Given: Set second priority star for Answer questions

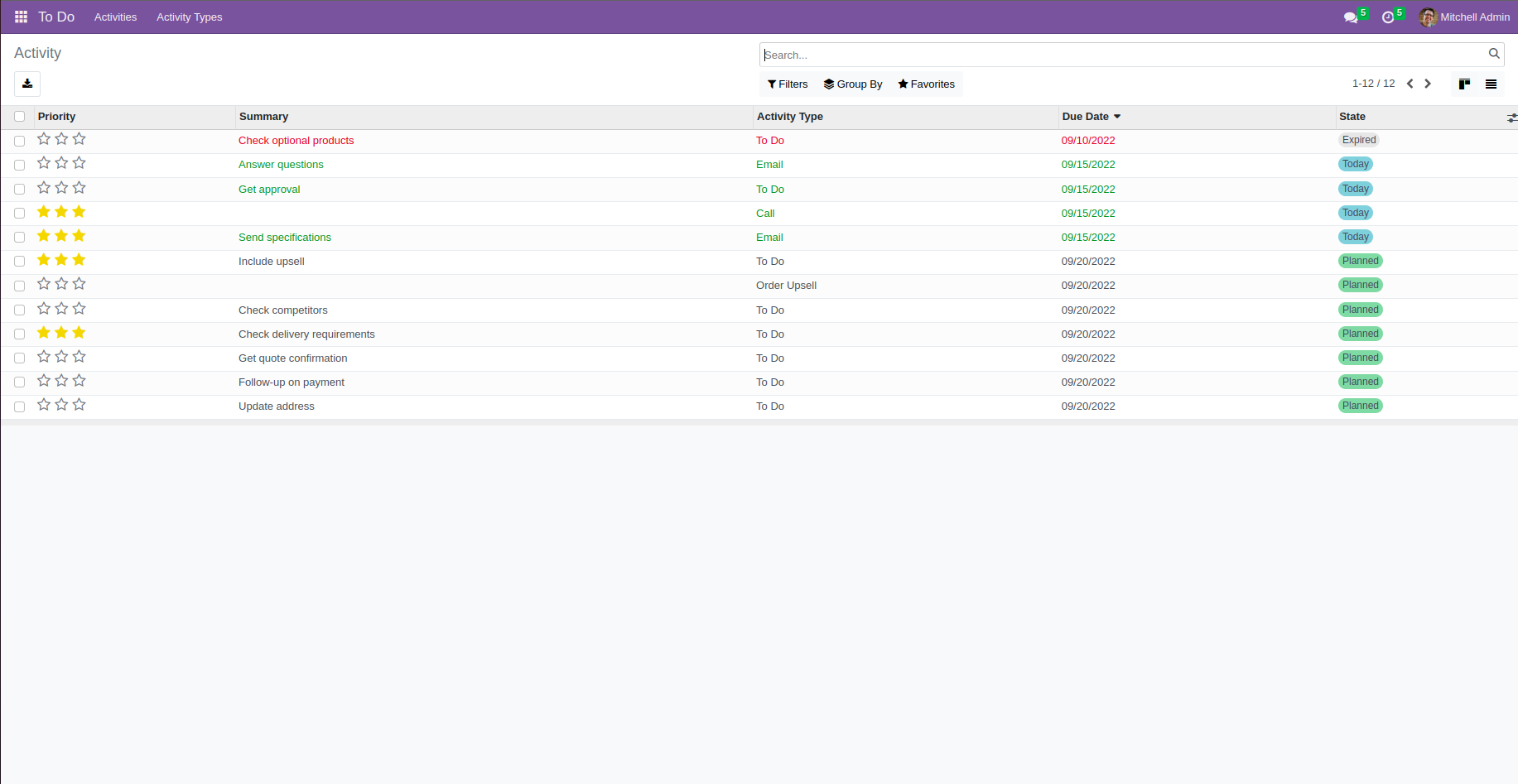Looking at the screenshot, I should pos(61,163).
